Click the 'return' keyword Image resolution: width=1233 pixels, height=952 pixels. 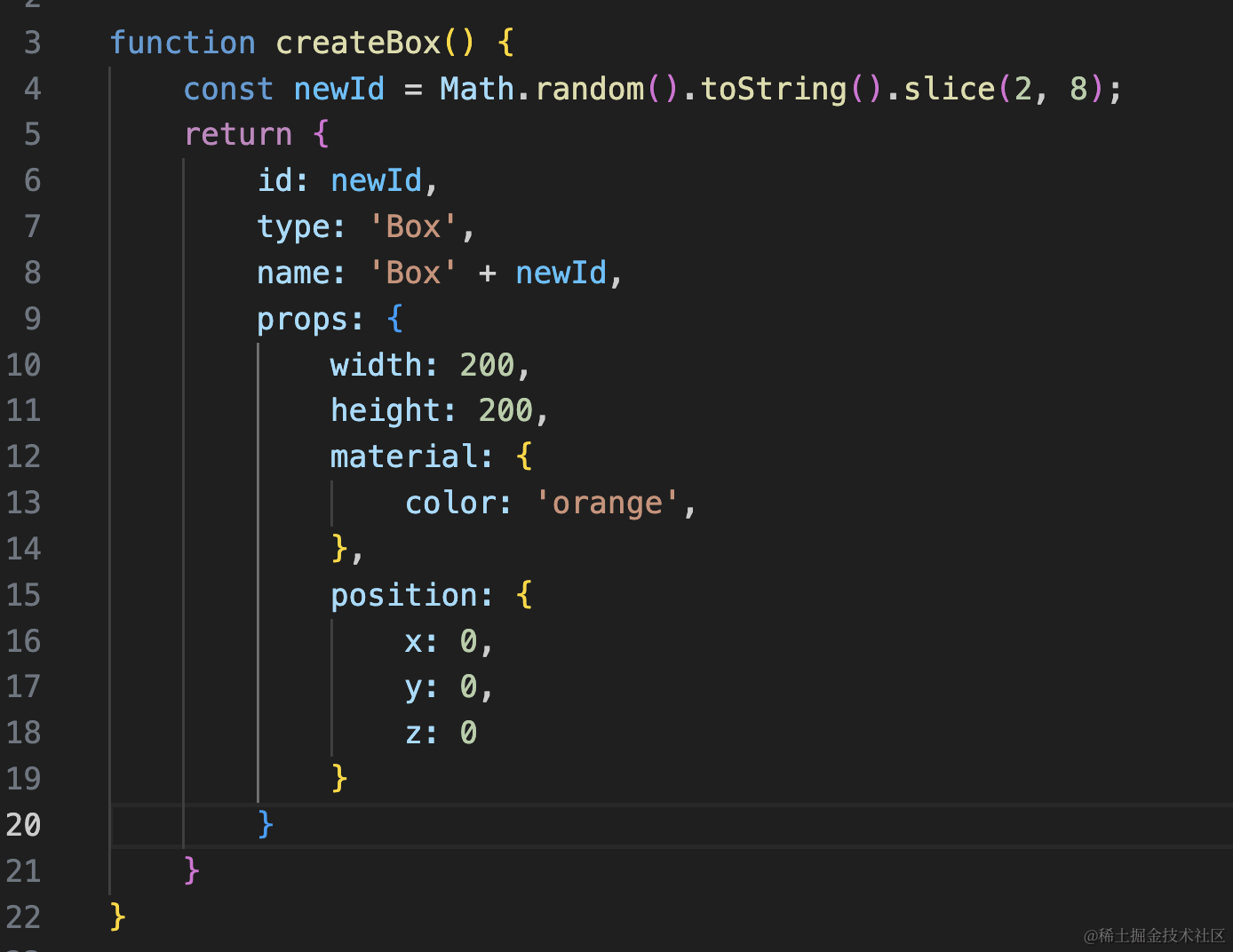[x=238, y=135]
